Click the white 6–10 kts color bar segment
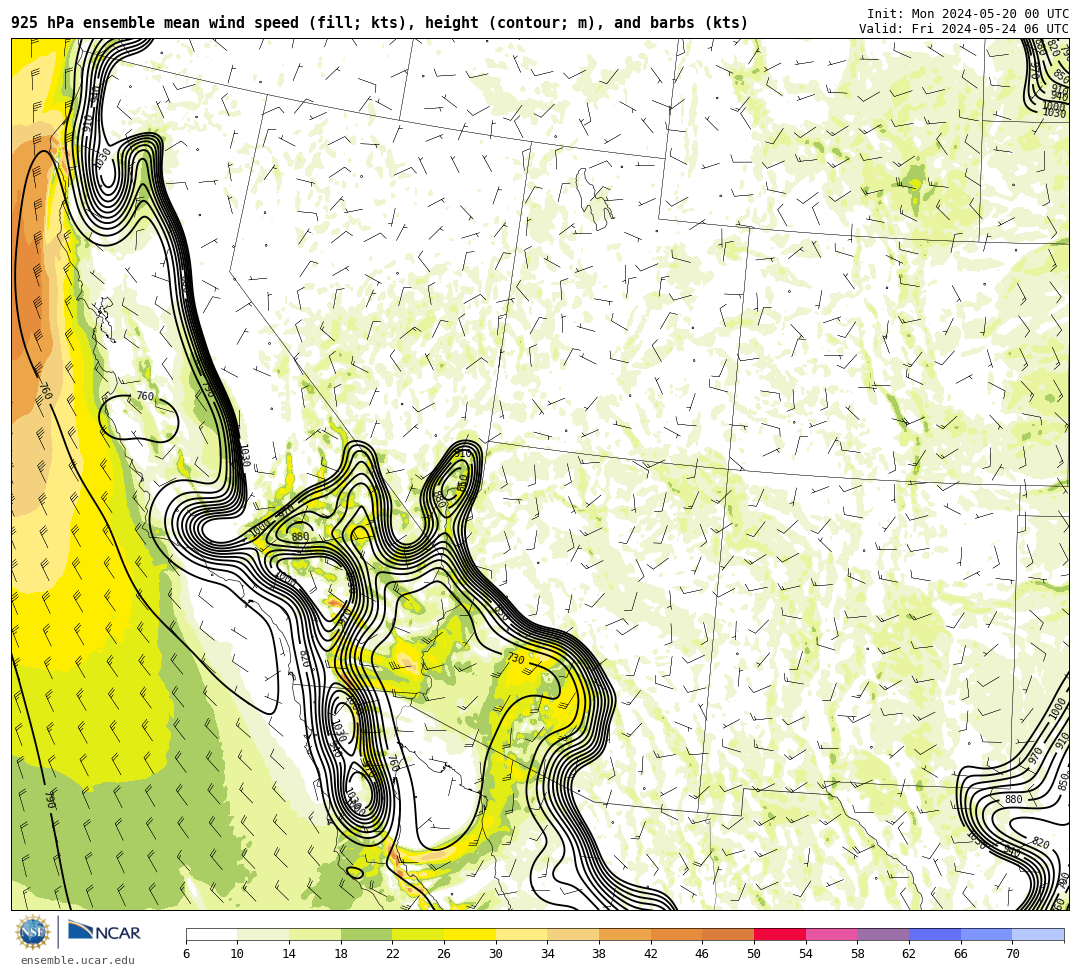This screenshot has width=1080, height=973. point(211,934)
